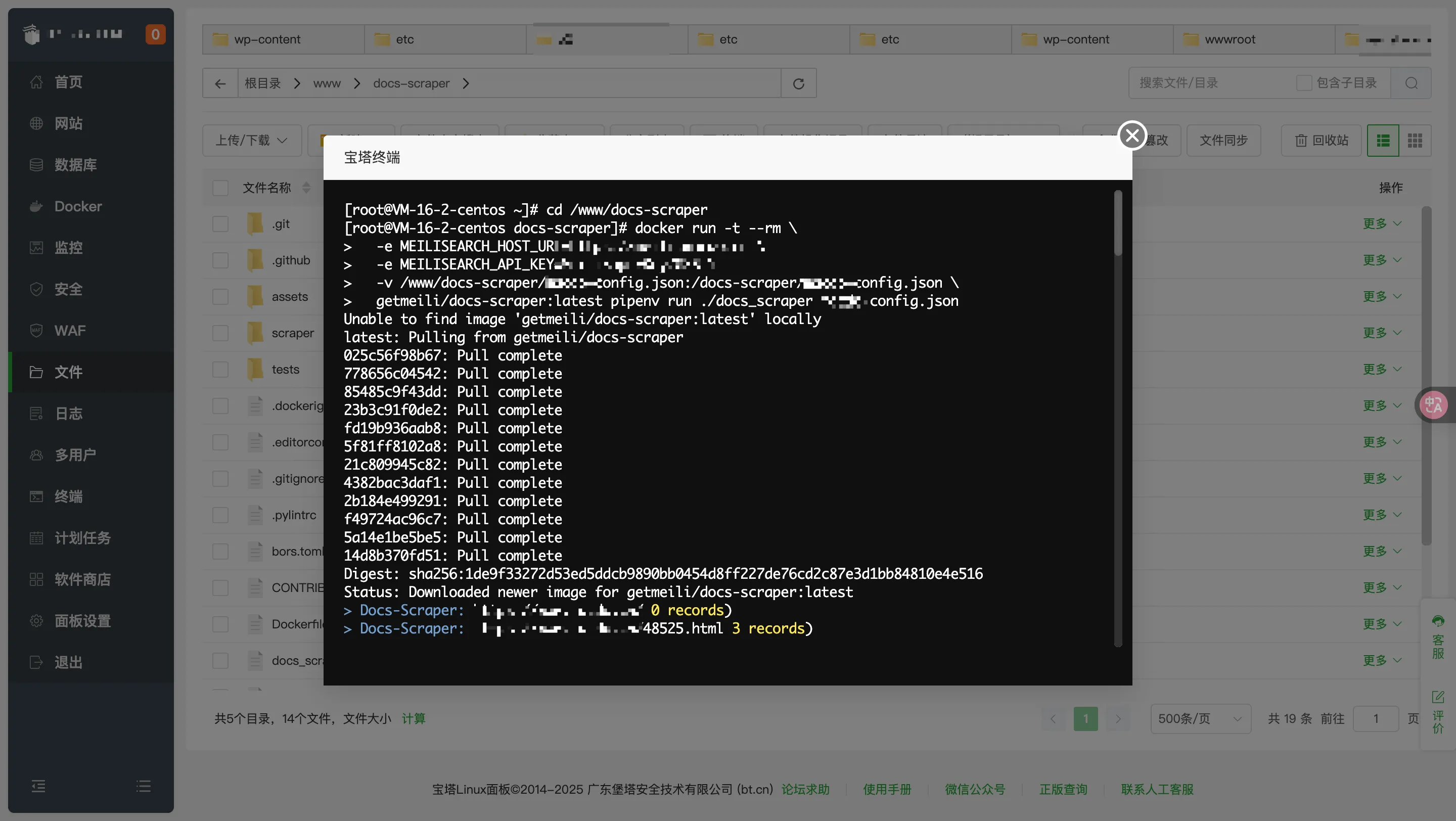Click 退出 to log out
1456x821 pixels.
[90, 662]
